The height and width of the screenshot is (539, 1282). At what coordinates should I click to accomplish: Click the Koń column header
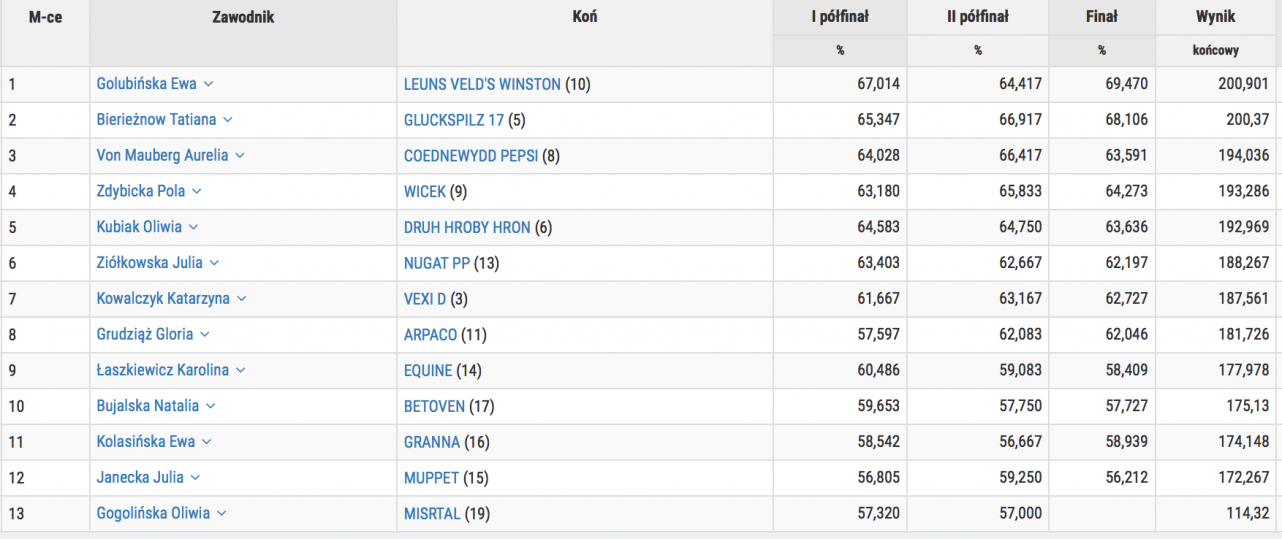[x=585, y=17]
